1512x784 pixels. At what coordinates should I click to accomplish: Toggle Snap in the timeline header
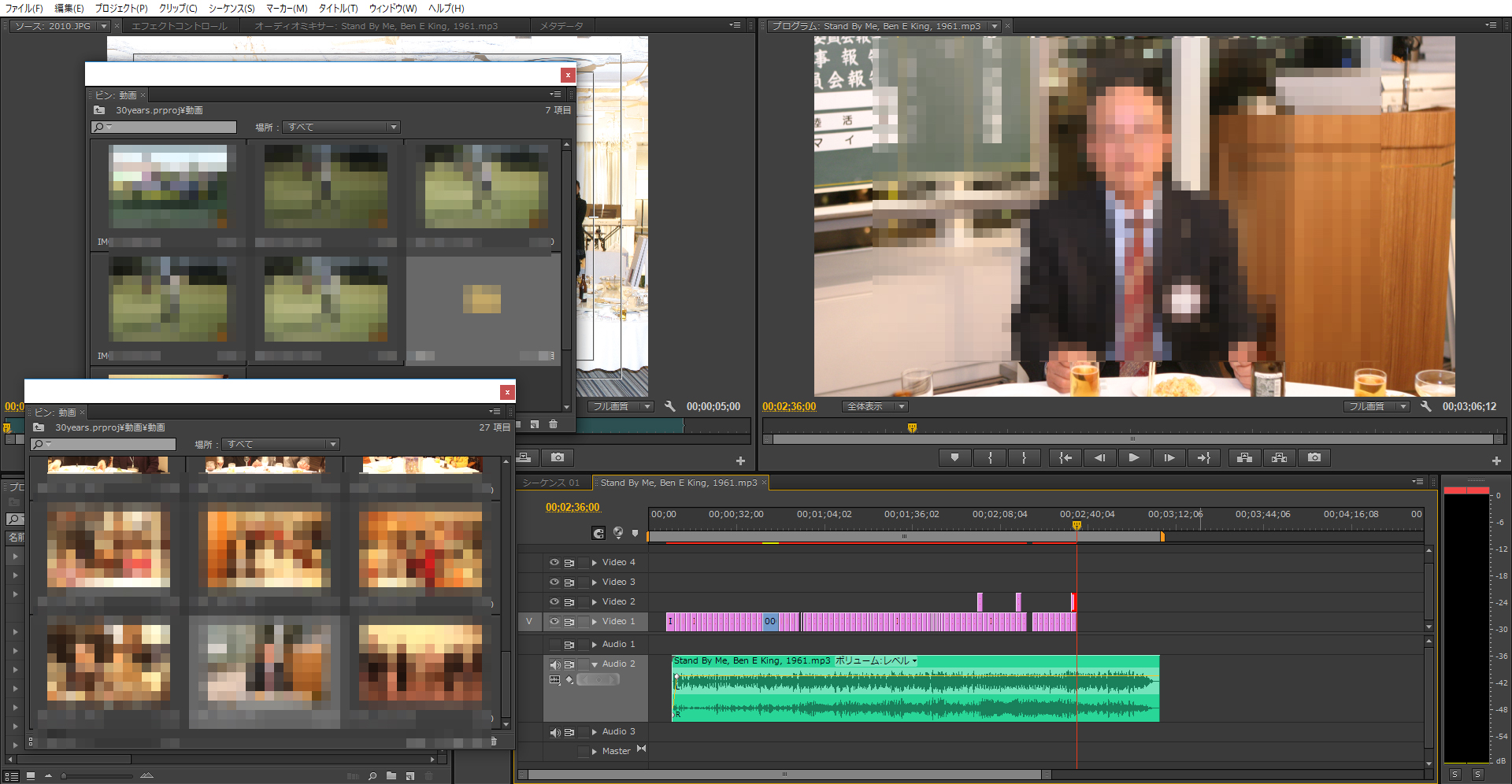click(x=598, y=533)
